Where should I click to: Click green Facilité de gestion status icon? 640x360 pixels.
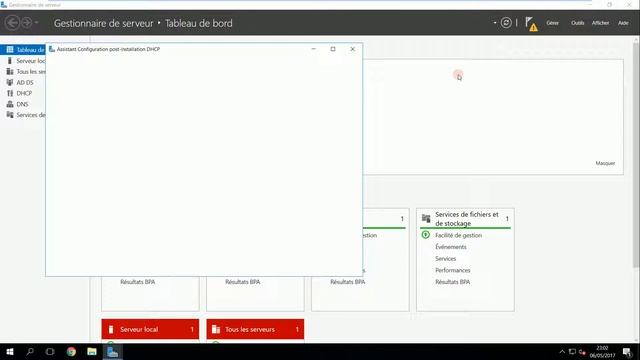[x=425, y=235]
